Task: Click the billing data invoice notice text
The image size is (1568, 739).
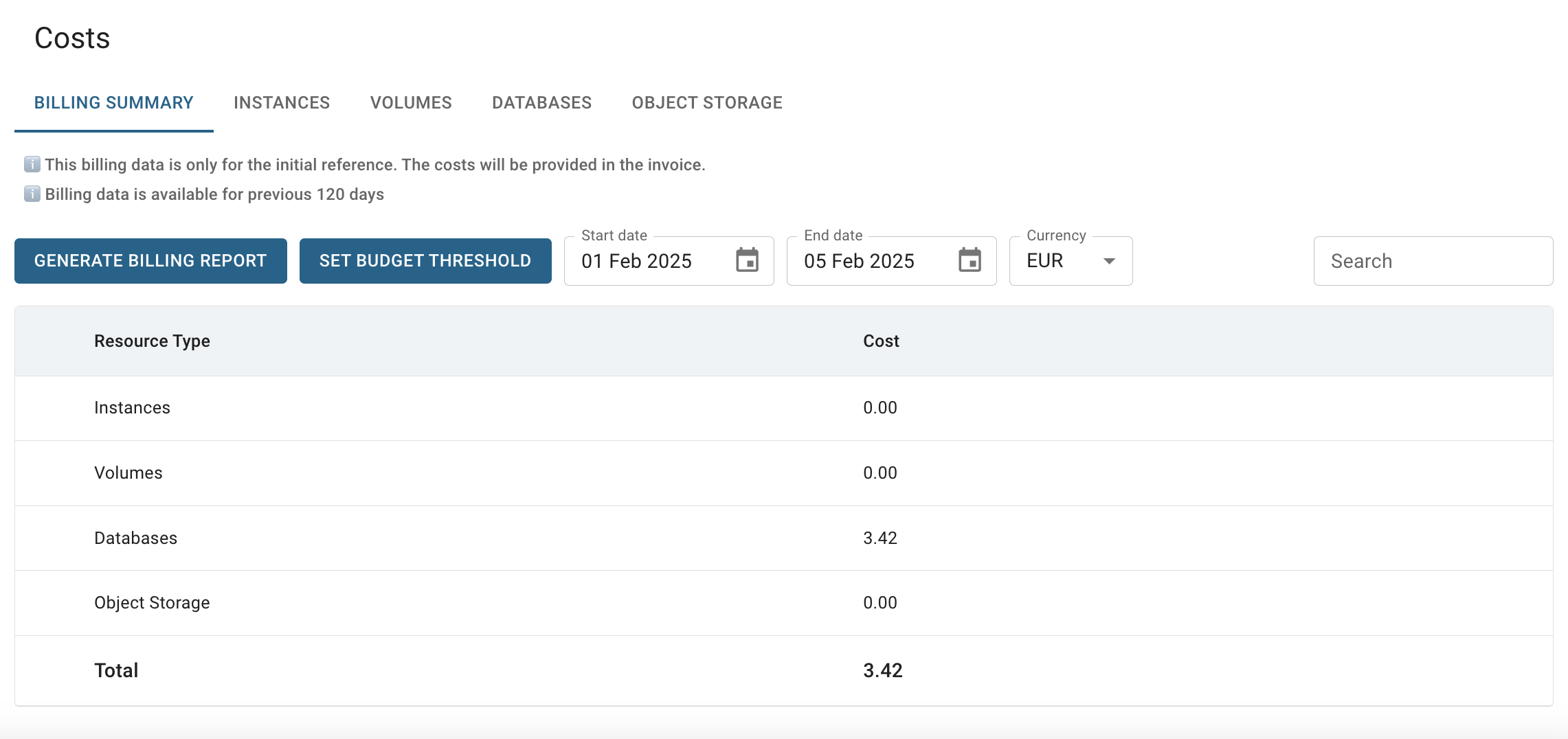Action: [375, 165]
